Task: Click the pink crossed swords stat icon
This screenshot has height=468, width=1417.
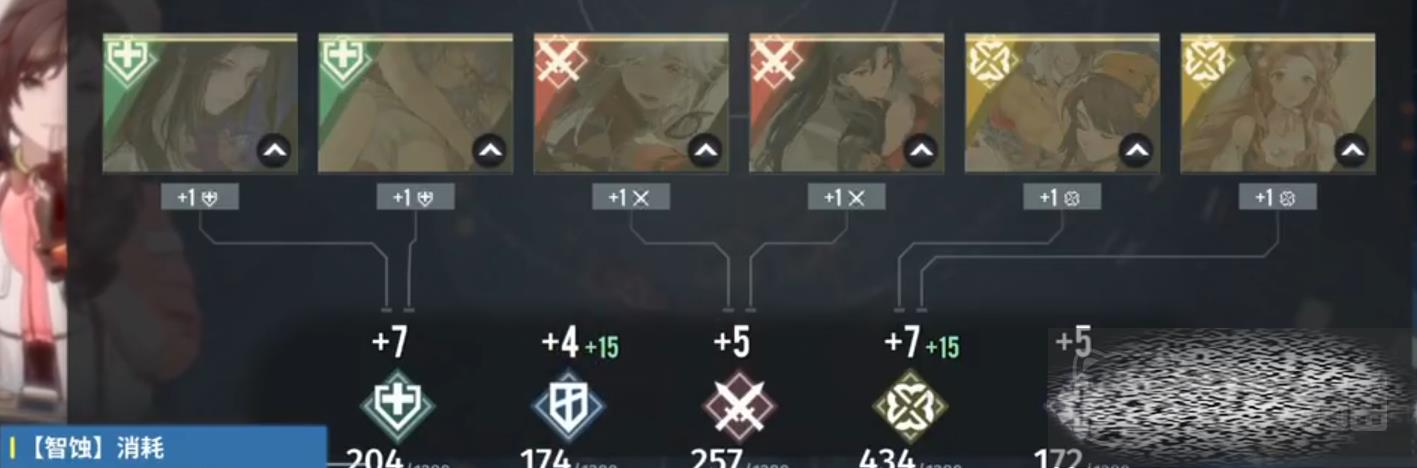Action: click(739, 406)
